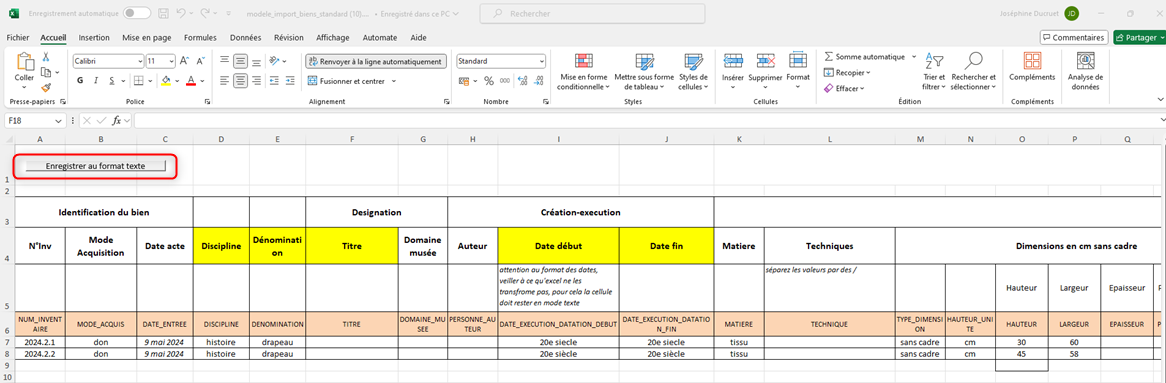
Task: Click the bottom vertical align icon
Action: click(x=257, y=61)
